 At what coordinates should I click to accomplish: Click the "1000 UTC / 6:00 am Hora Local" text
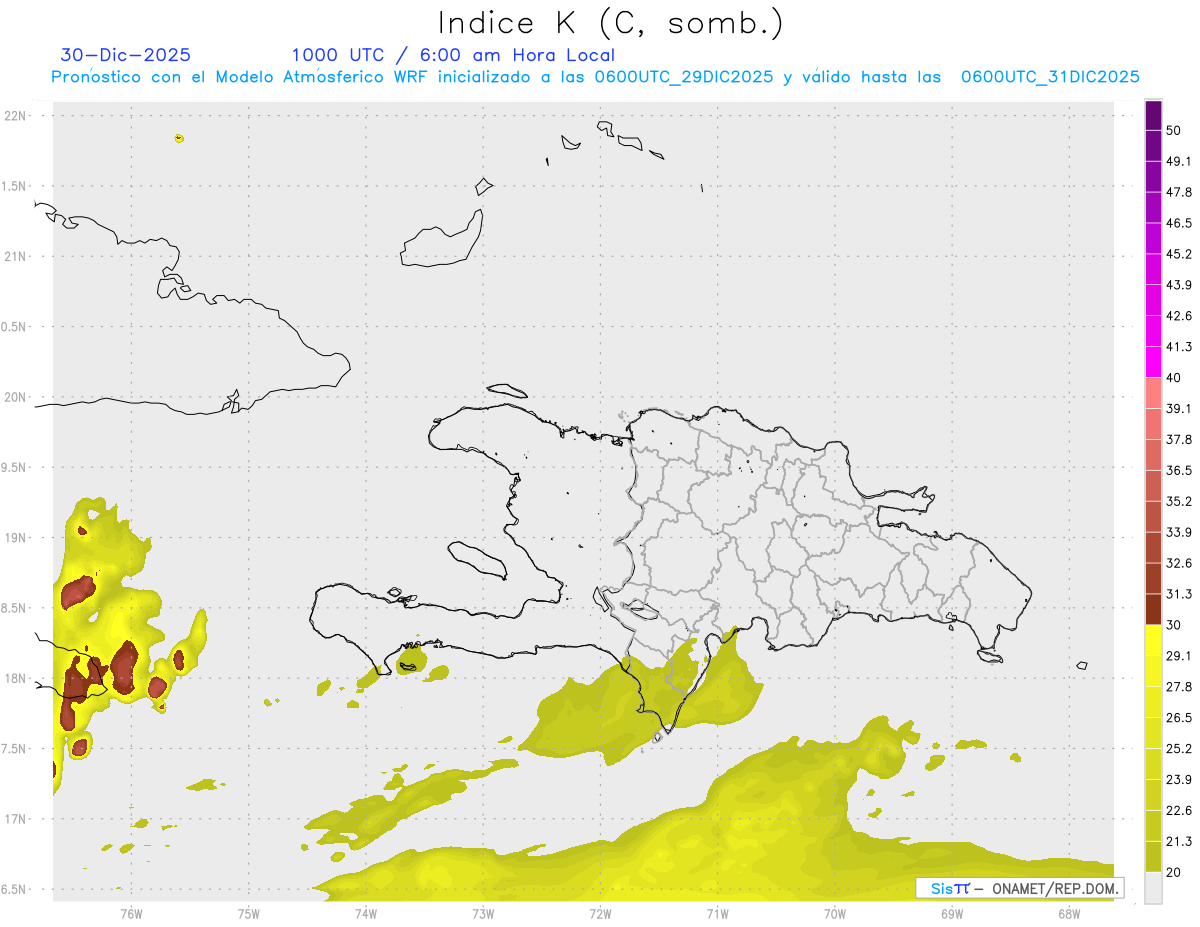pyautogui.click(x=453, y=55)
